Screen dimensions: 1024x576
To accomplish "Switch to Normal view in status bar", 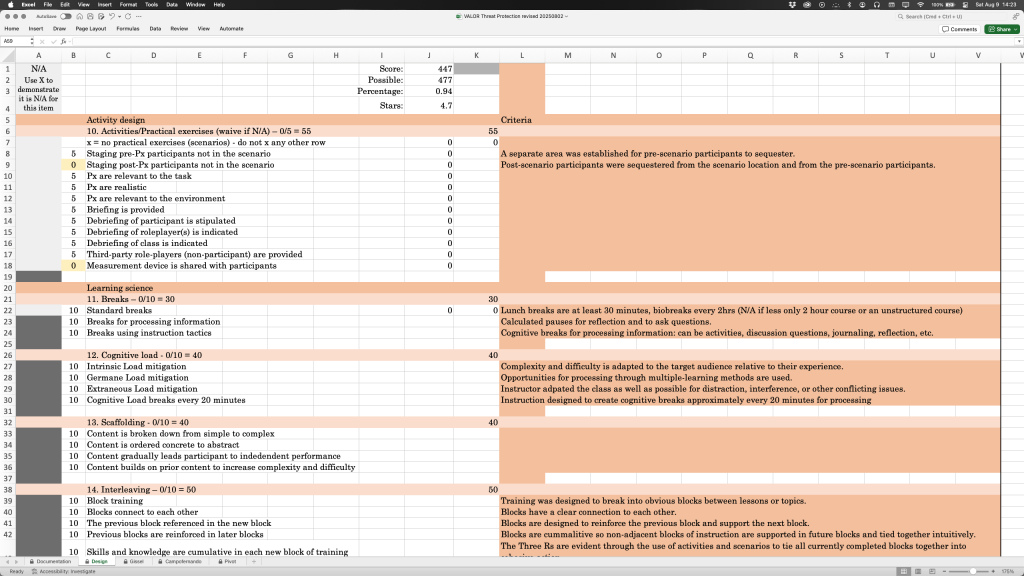I will (x=903, y=571).
